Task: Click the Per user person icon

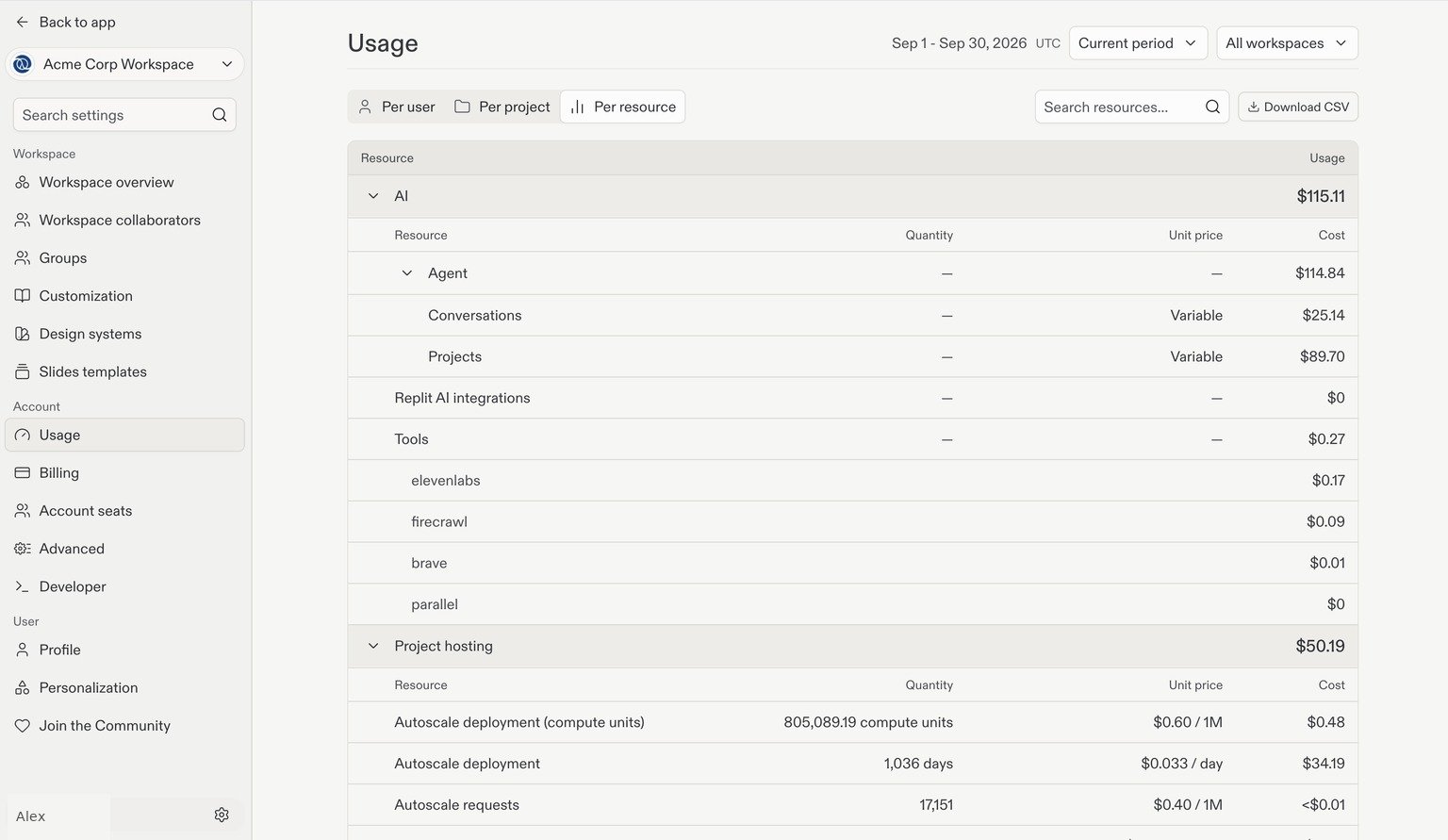Action: [365, 107]
